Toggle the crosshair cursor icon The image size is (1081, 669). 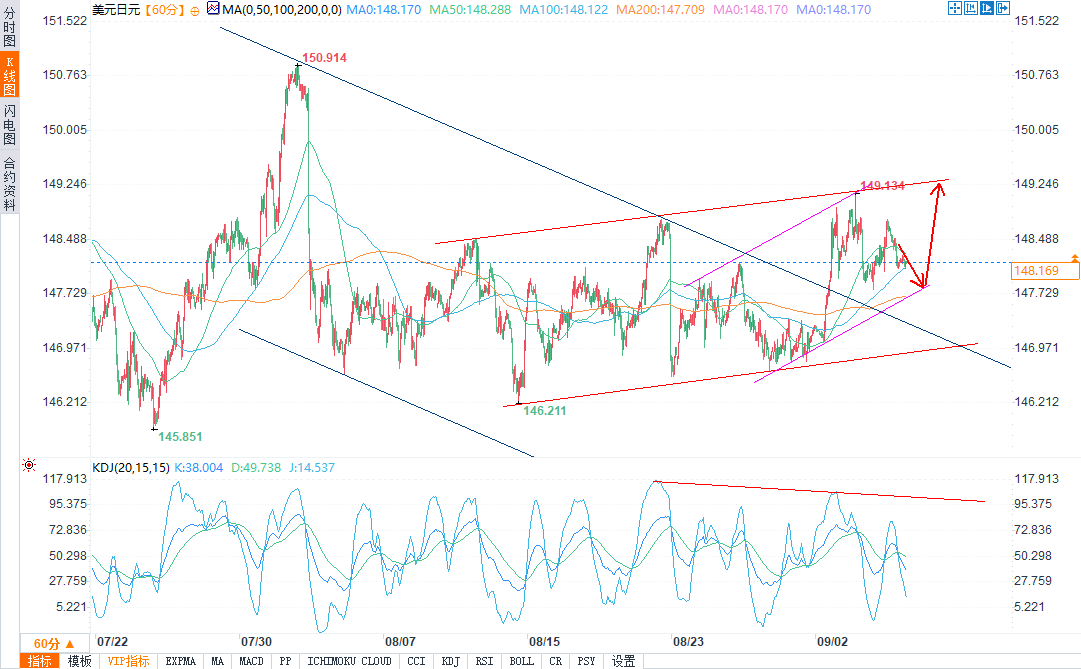point(955,8)
